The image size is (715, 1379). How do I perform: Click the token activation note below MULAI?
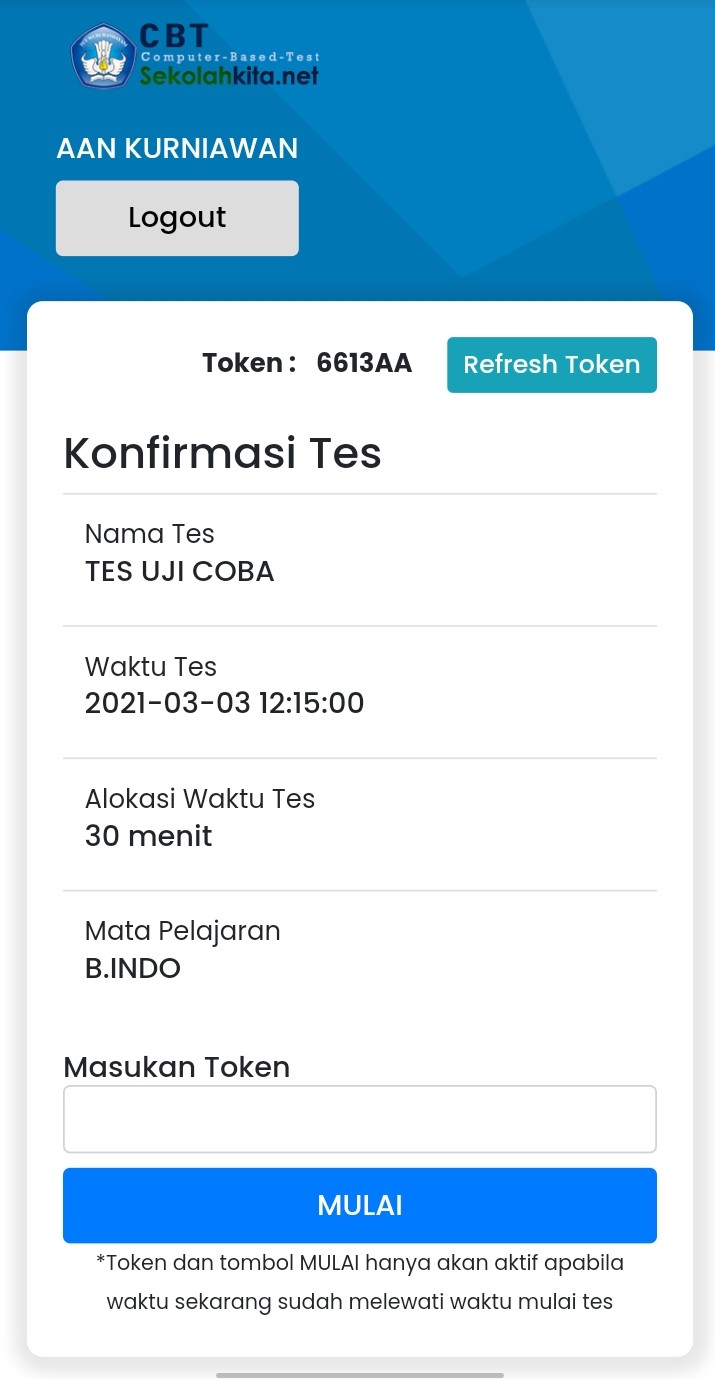point(359,1282)
